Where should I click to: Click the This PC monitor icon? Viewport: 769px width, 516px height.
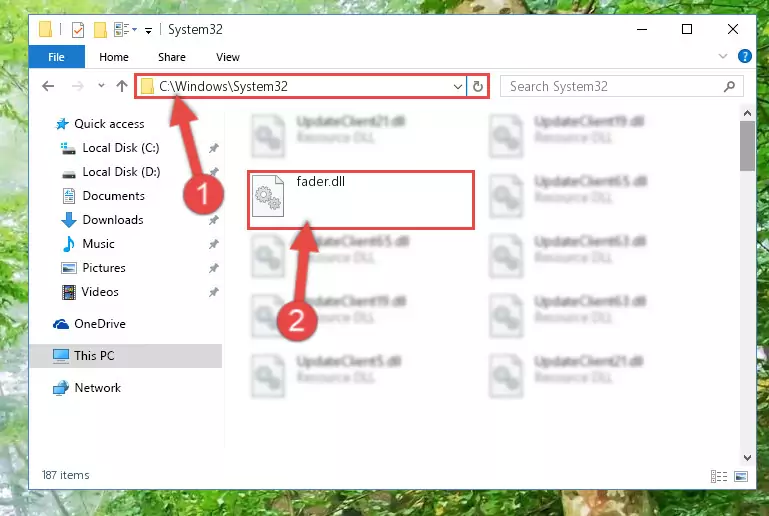click(61, 356)
